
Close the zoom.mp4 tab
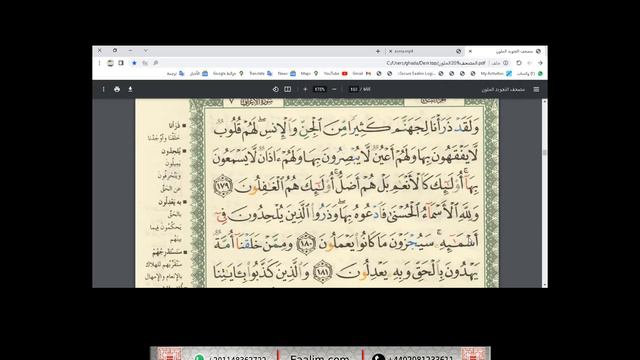390,51
